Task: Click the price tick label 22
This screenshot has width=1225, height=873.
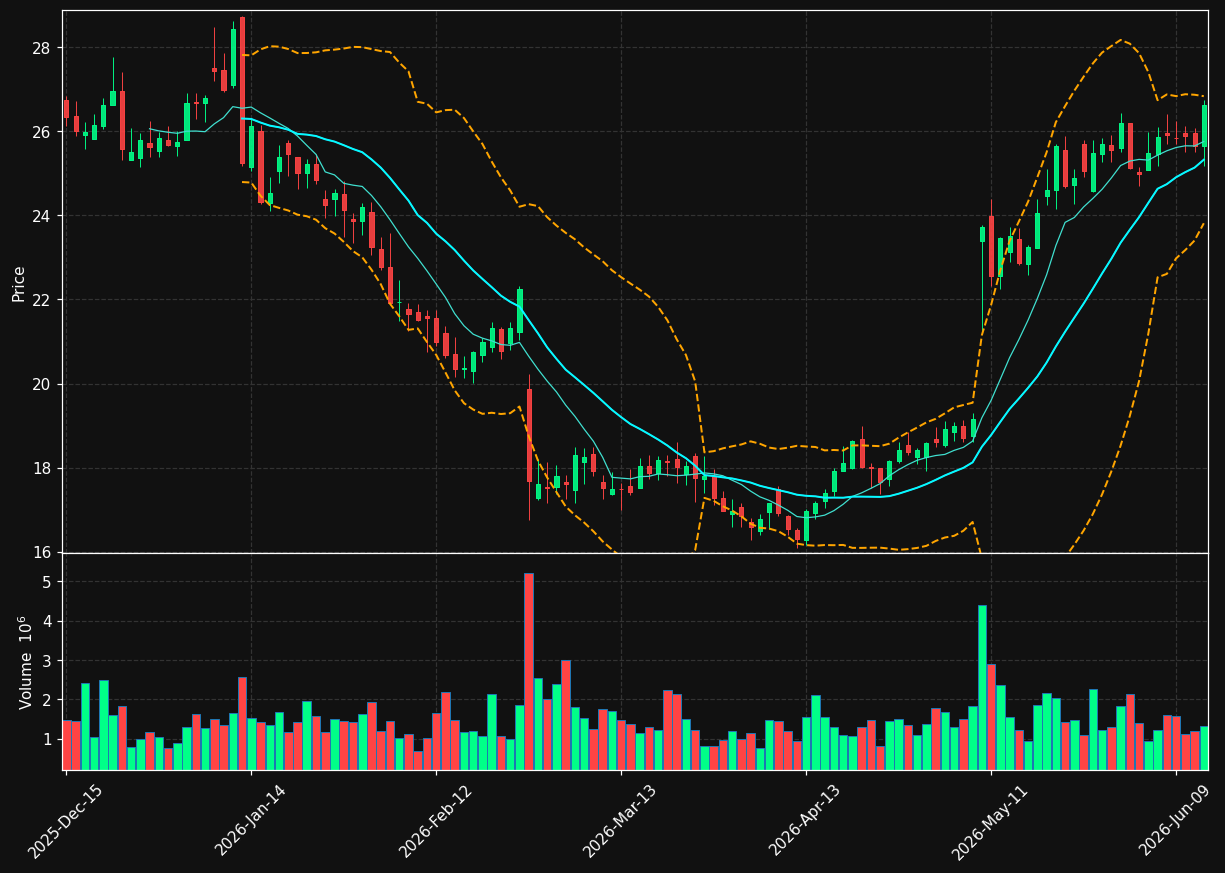Action: (x=39, y=300)
